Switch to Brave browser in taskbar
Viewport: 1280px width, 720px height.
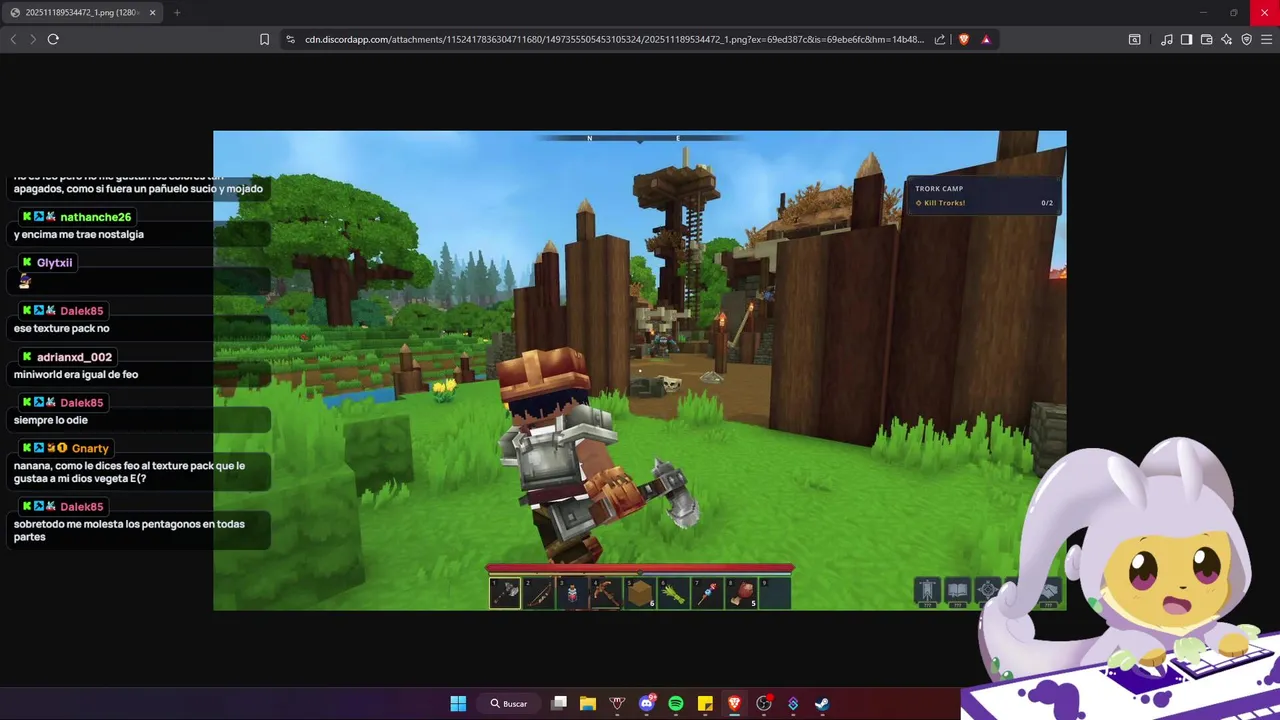[x=734, y=703]
